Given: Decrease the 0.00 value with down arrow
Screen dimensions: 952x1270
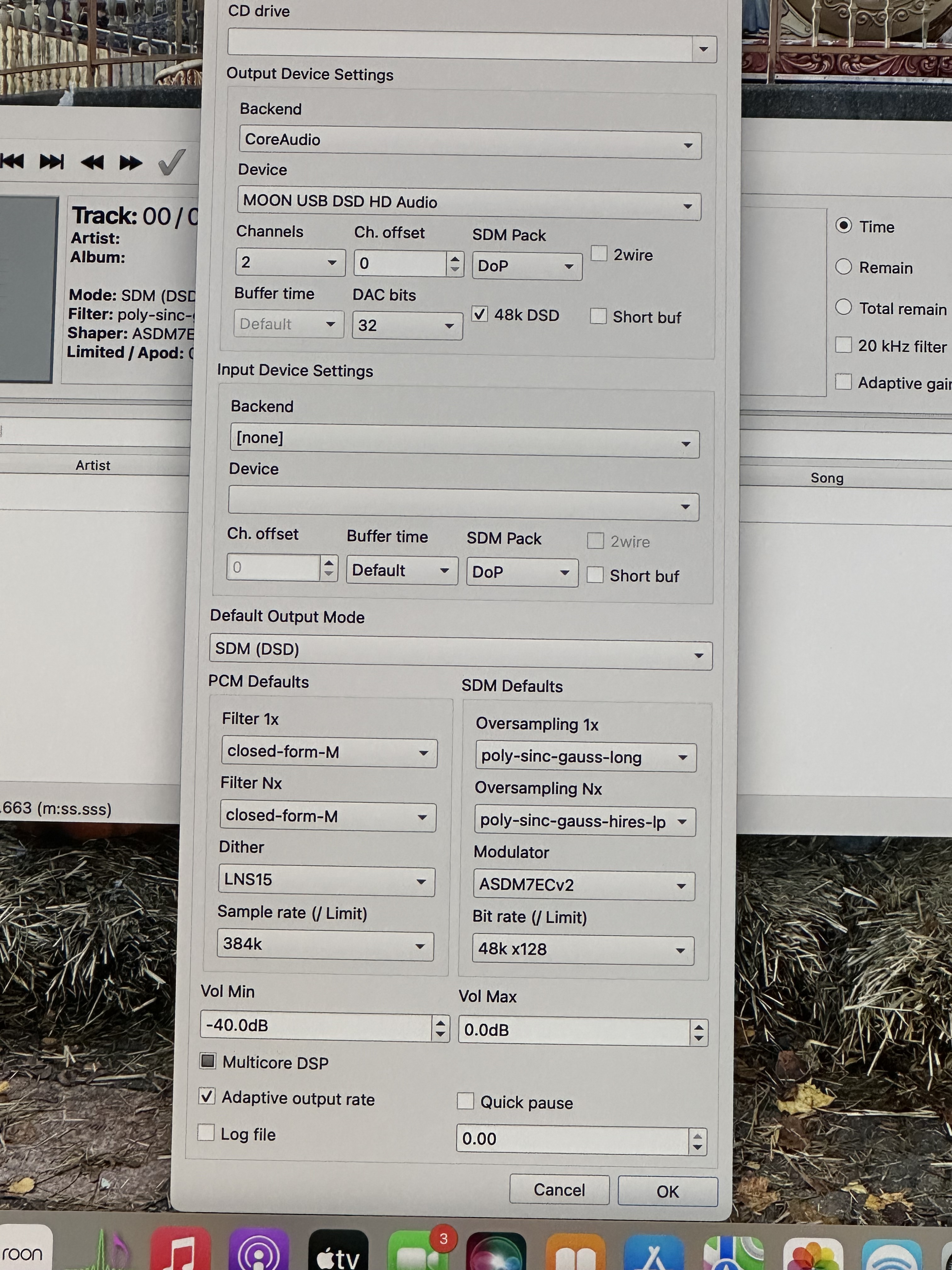Looking at the screenshot, I should tap(697, 1147).
